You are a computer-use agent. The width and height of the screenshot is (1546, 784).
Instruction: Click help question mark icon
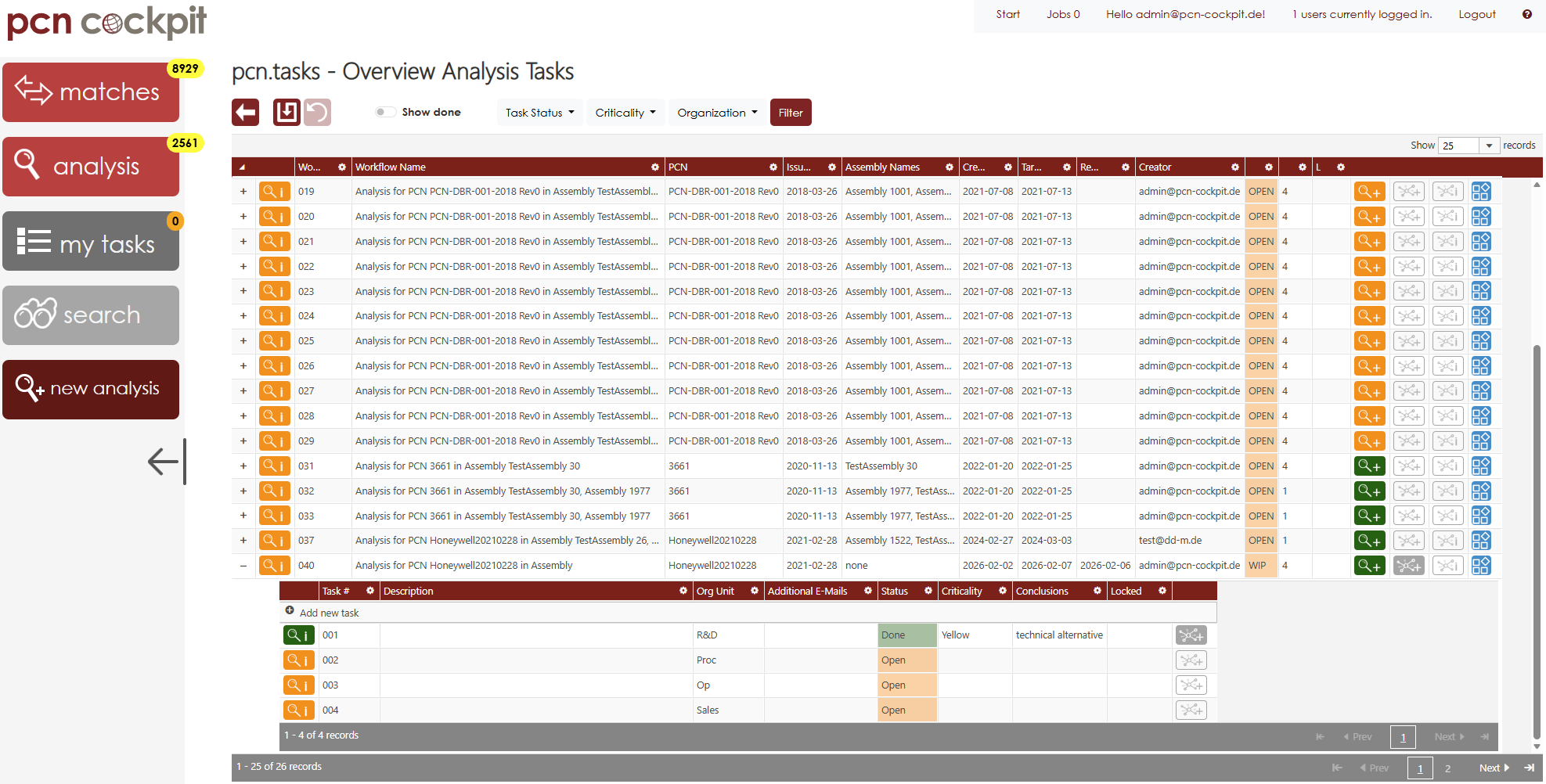click(1527, 14)
